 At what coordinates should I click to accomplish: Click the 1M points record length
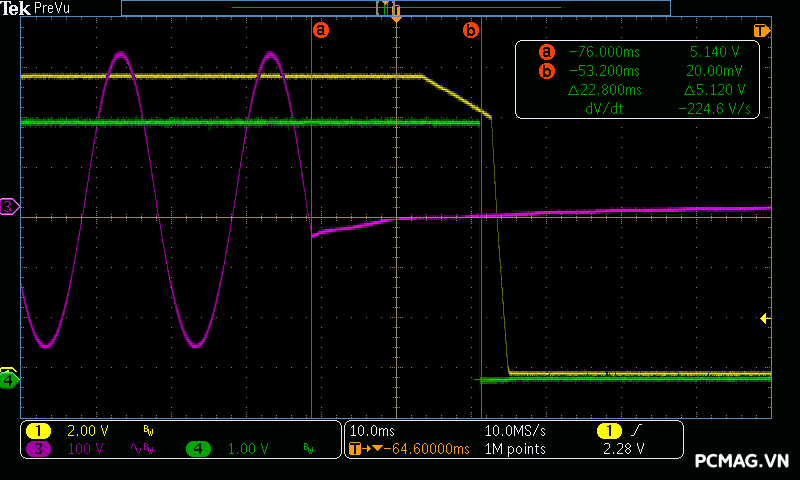516,449
